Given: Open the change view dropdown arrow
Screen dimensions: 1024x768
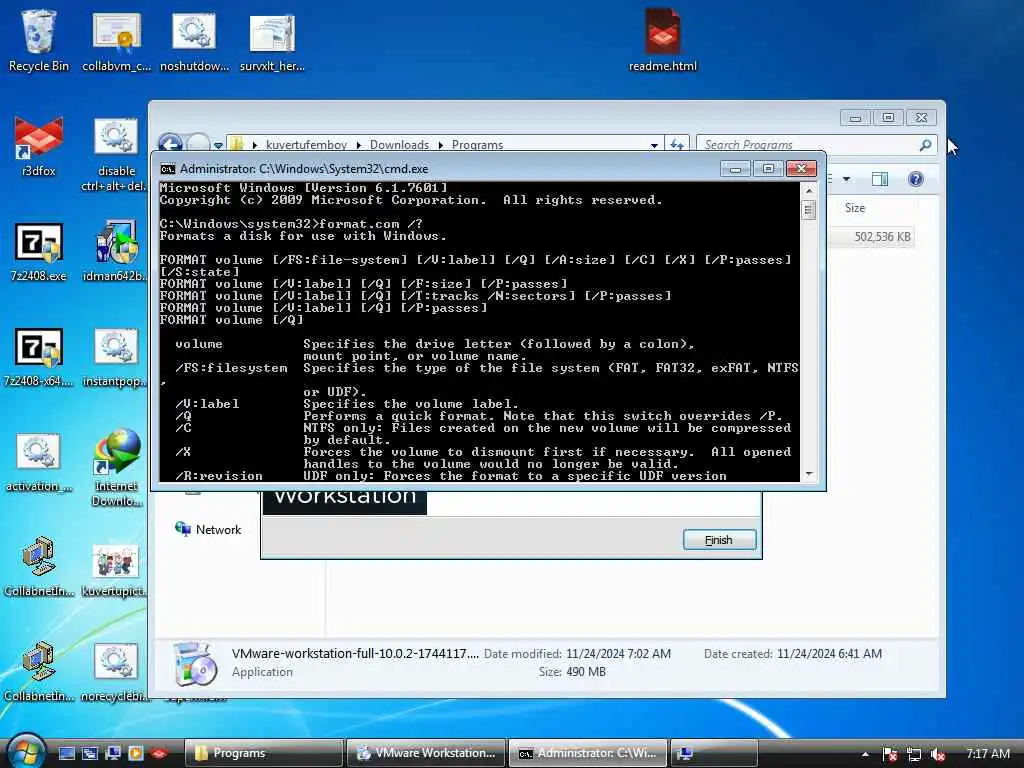Looking at the screenshot, I should pos(846,179).
